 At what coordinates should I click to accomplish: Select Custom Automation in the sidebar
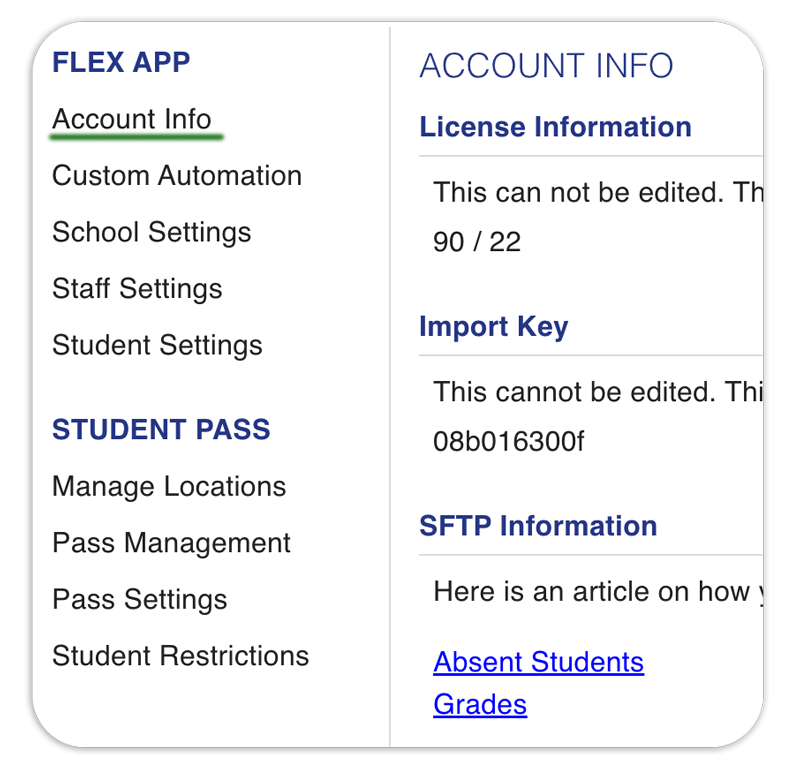(177, 175)
